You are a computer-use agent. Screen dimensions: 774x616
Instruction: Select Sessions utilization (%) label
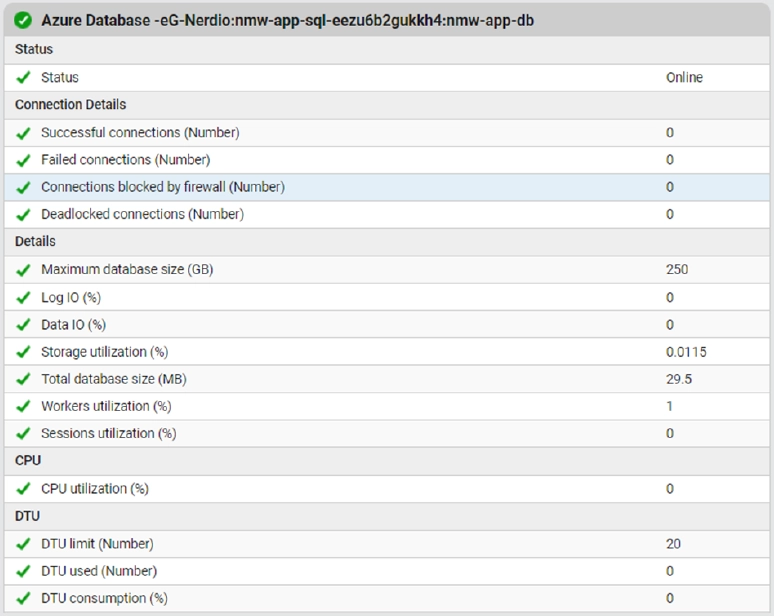109,433
